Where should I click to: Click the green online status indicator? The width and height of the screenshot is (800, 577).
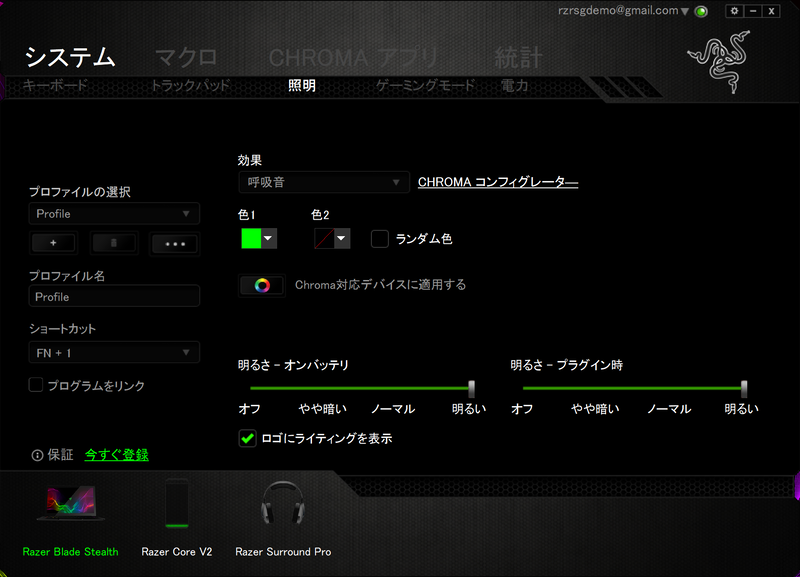(702, 11)
